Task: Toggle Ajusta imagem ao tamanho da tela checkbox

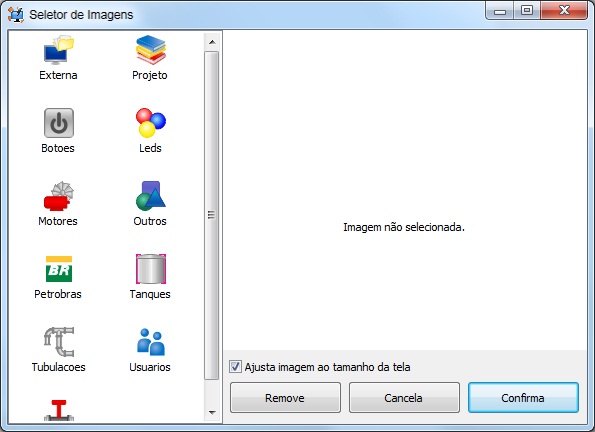Action: click(235, 367)
